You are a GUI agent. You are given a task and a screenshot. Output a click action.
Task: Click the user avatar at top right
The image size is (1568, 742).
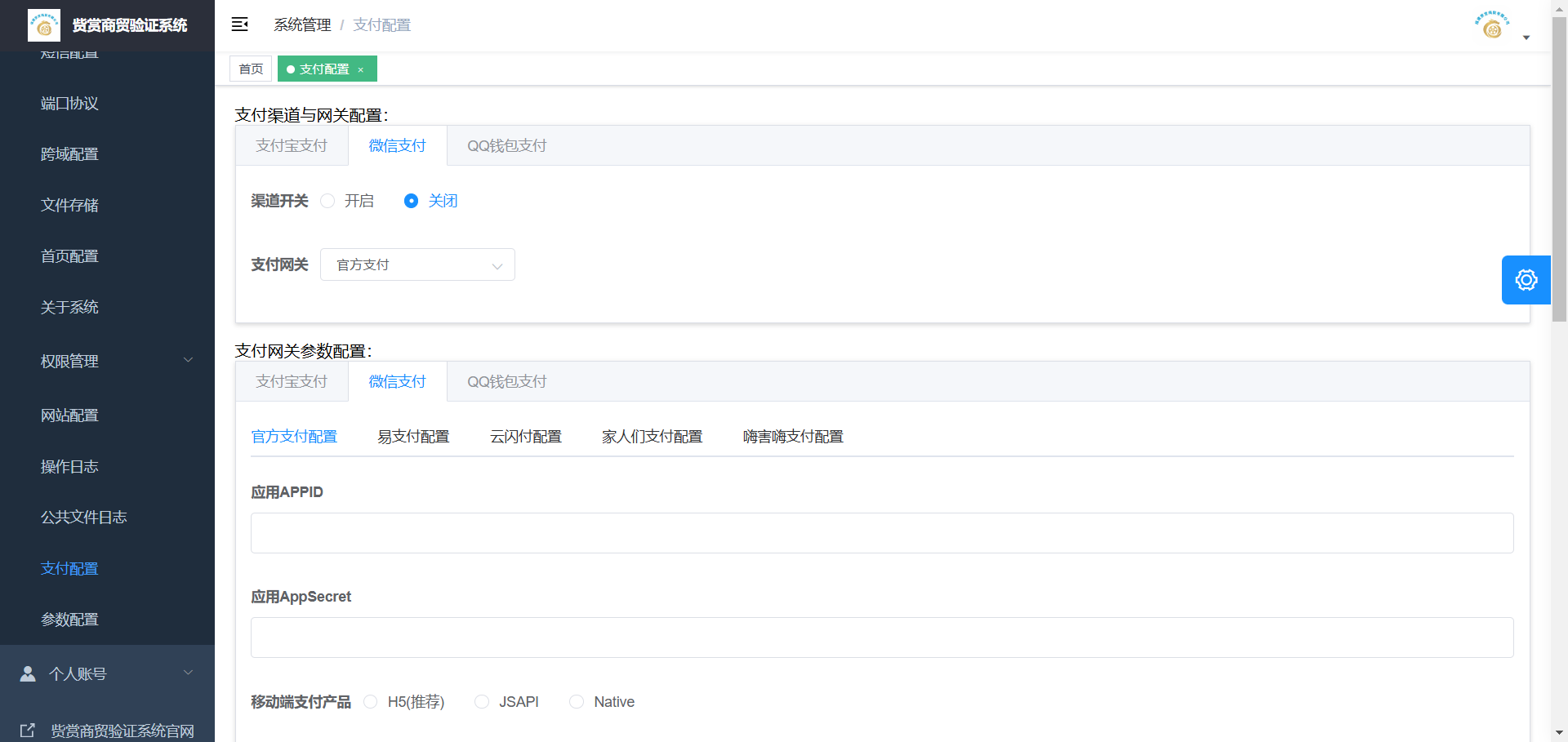(1492, 25)
